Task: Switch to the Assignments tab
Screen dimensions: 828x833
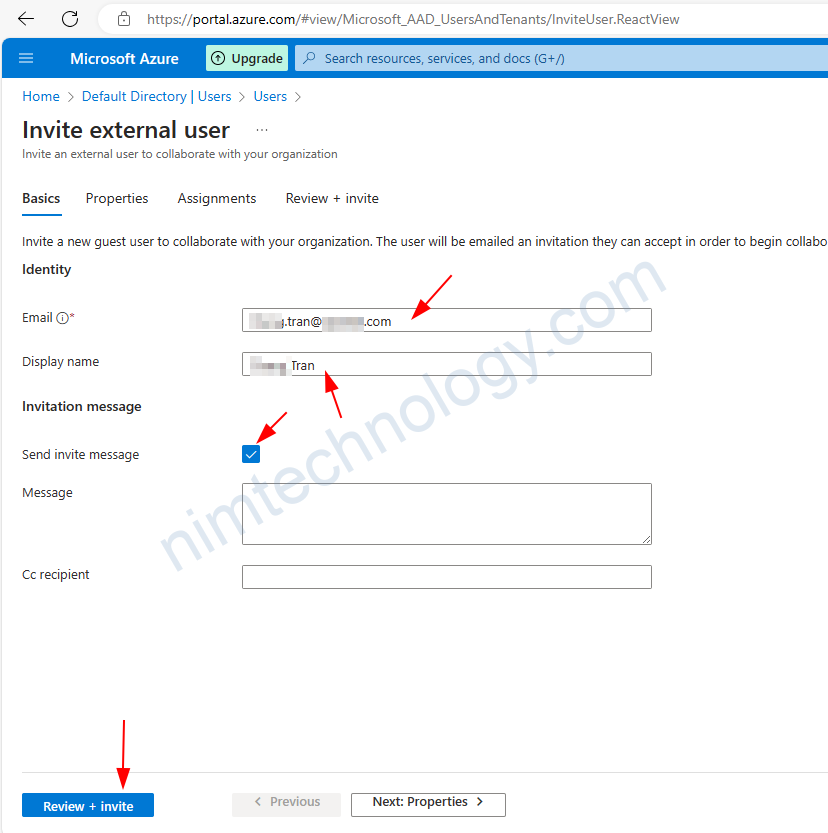Action: coord(217,199)
